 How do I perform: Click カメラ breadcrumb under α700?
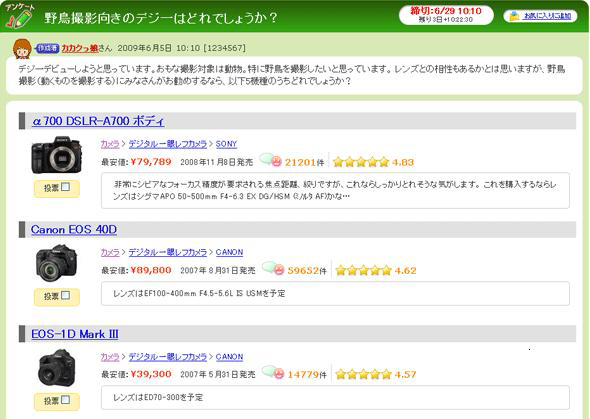[x=110, y=144]
